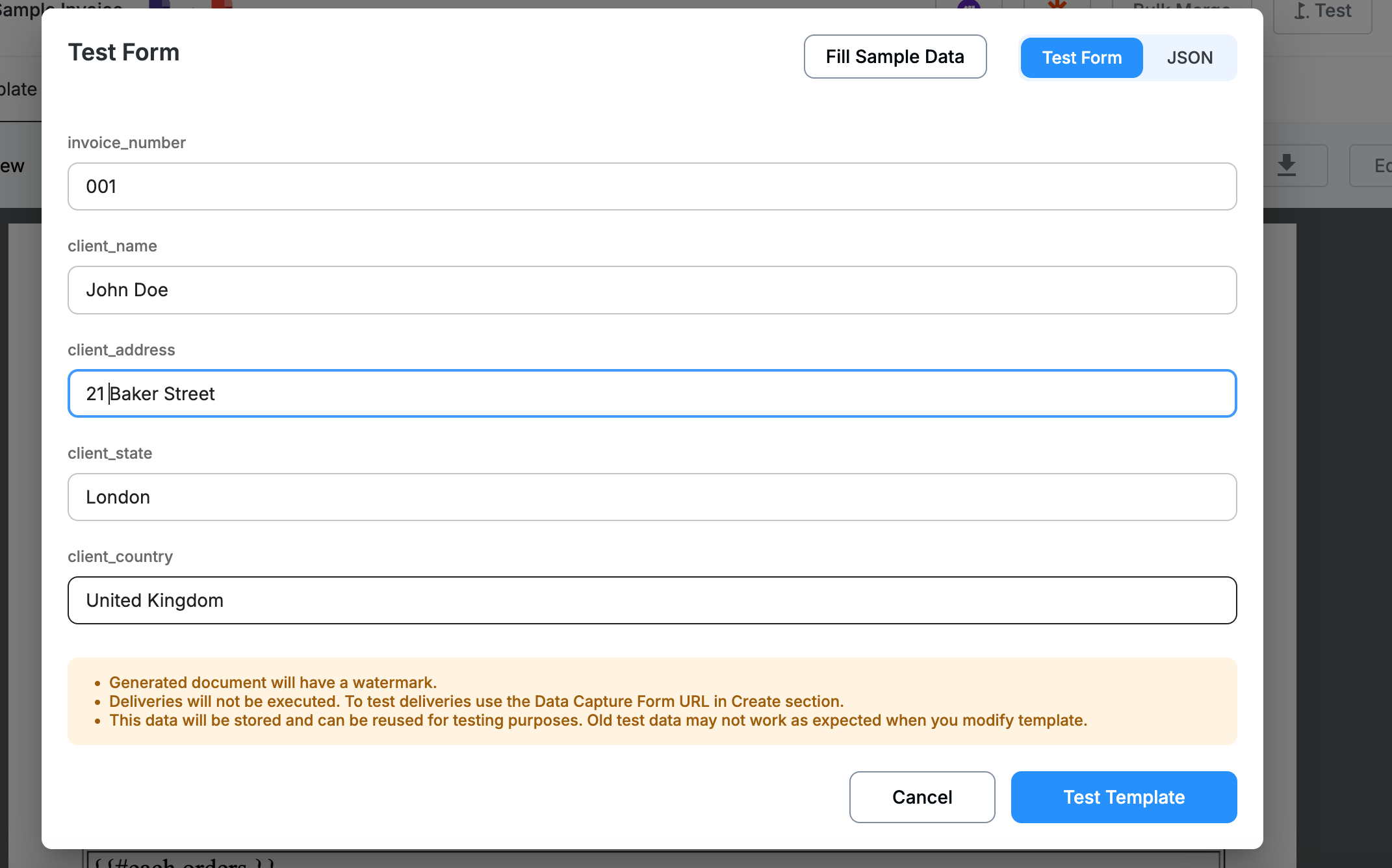The image size is (1392, 868).
Task: Click into the client_name field
Action: (652, 290)
